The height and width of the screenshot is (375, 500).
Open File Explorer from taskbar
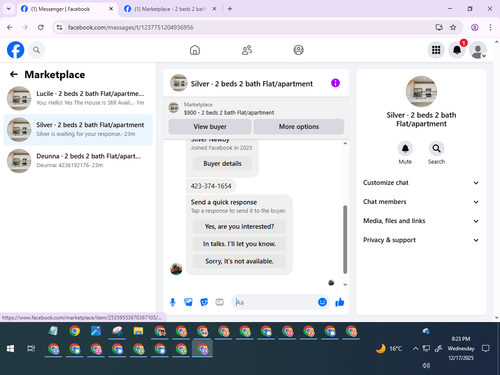pos(138,331)
